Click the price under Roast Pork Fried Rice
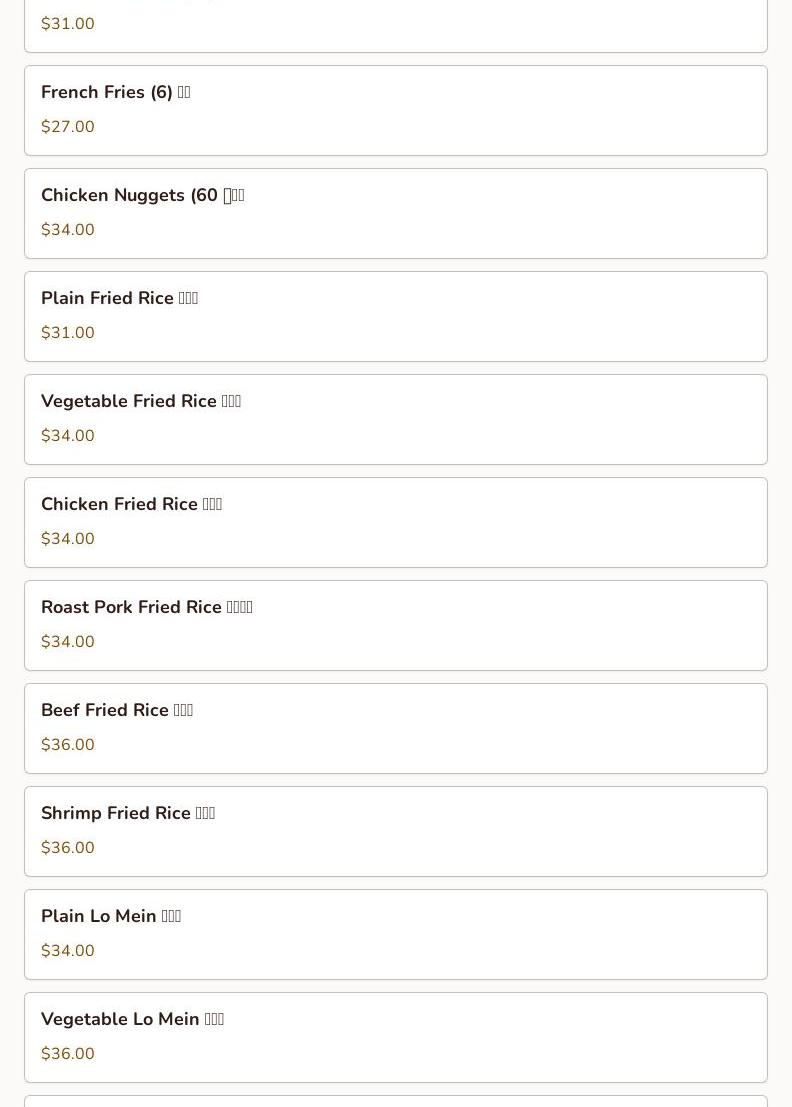Viewport: 792px width, 1107px height. (68, 642)
